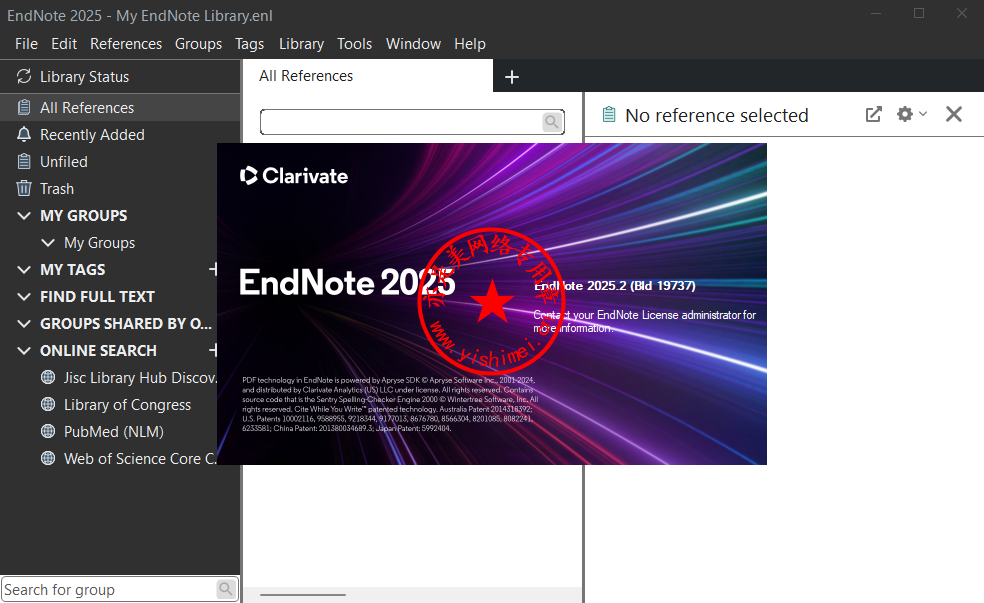Screen dimensions: 984x603
Task: Open the Tools menu
Action: [x=354, y=44]
